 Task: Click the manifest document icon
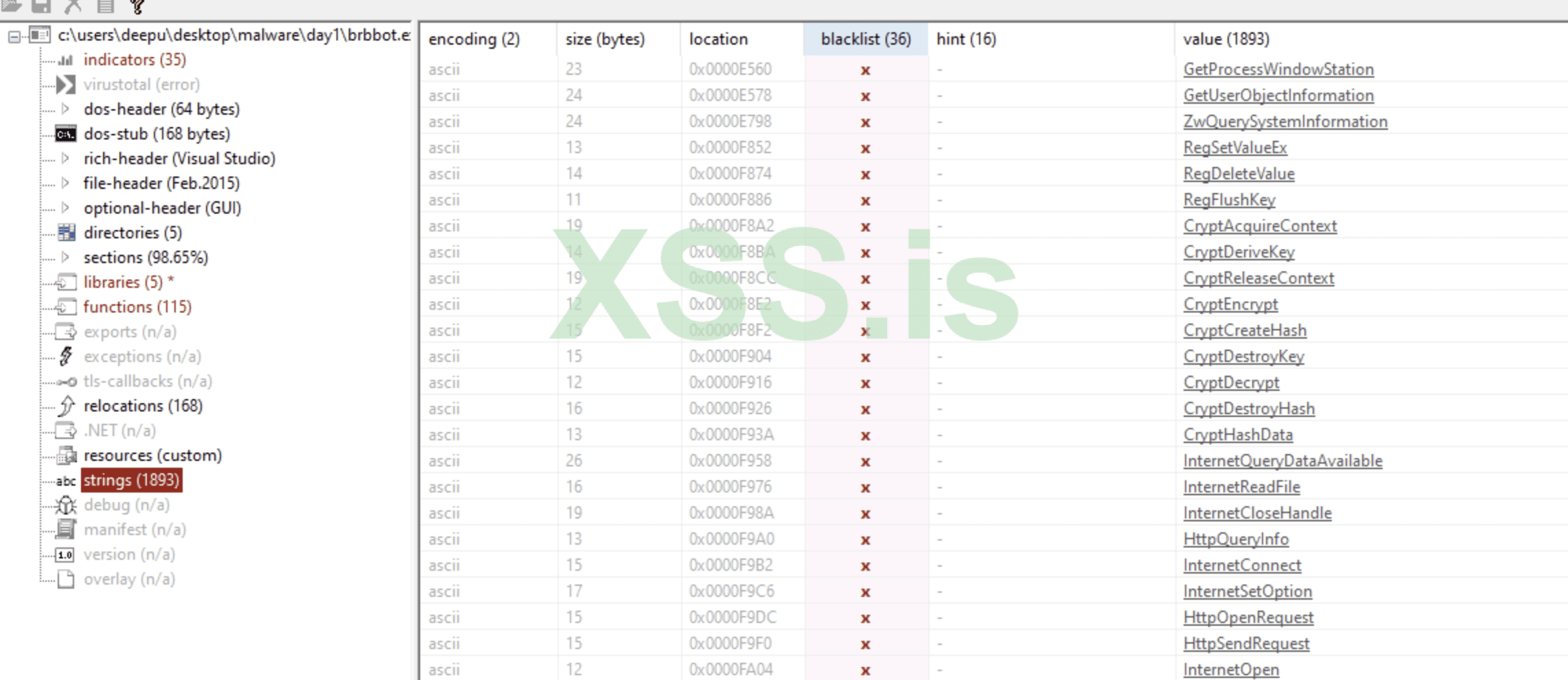coord(66,530)
